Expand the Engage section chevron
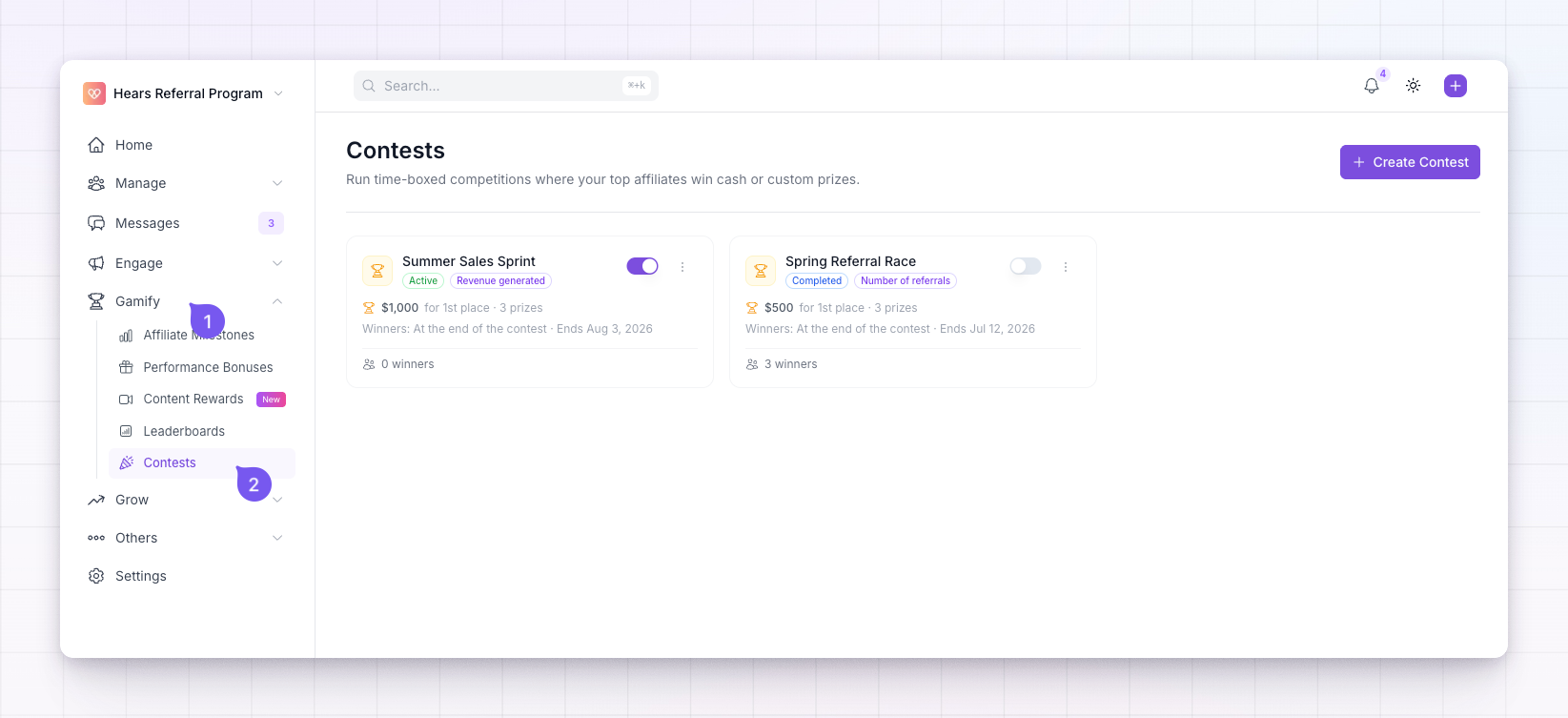 [x=277, y=263]
